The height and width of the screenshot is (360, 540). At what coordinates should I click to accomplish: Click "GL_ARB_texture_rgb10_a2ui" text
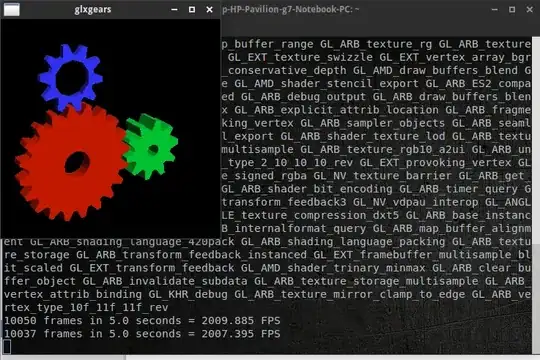click(x=382, y=150)
